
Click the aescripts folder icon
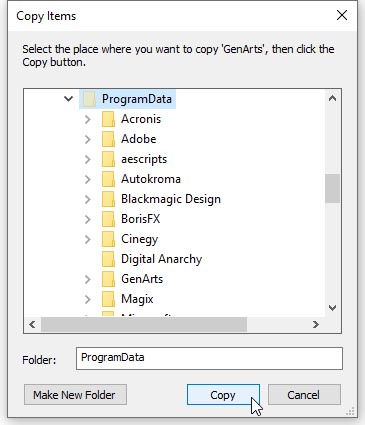[108, 159]
